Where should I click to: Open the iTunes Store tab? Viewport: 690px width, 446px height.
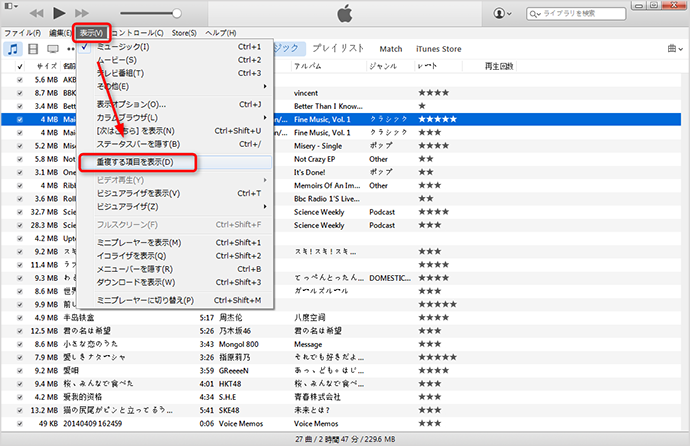(439, 49)
